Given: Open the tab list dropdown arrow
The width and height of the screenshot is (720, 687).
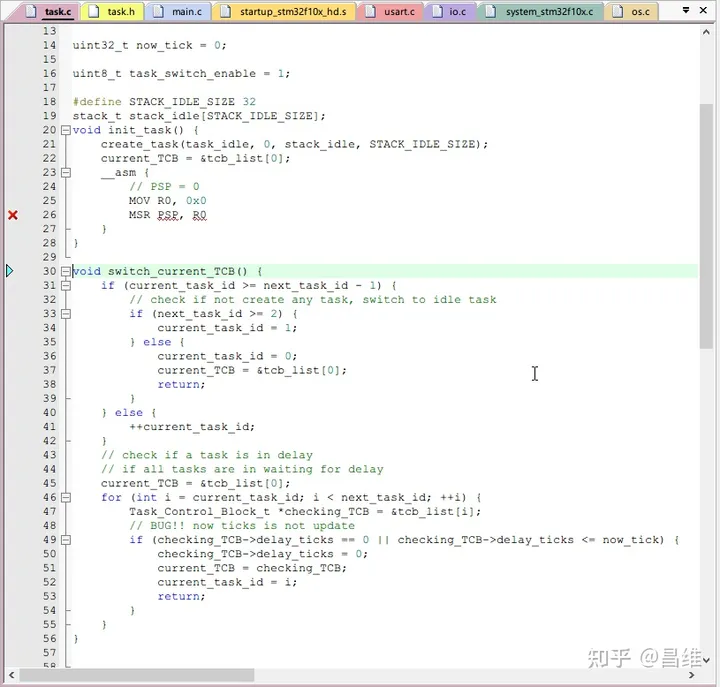Looking at the screenshot, I should click(x=686, y=10).
